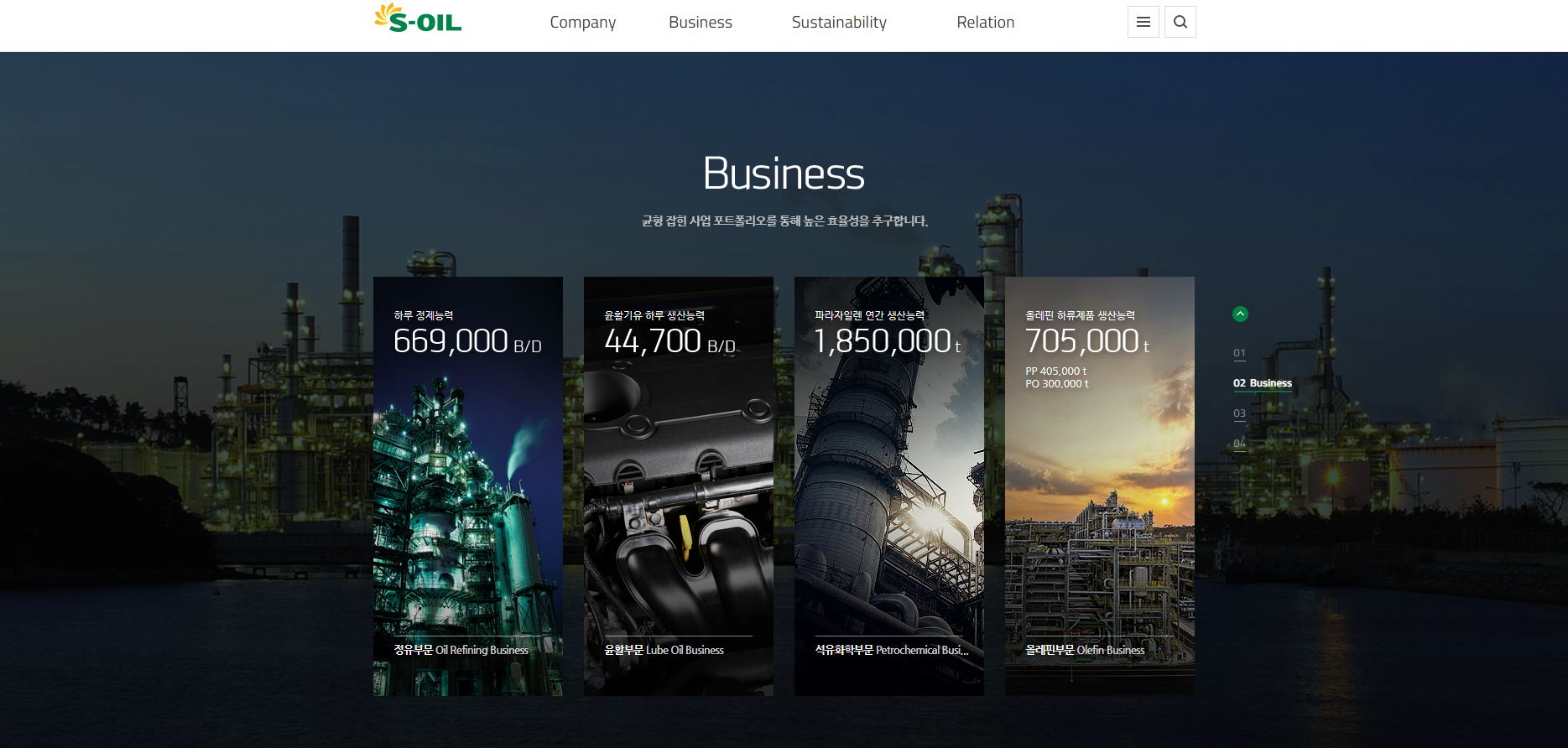
Task: Click the S-OIL logo
Action: [418, 18]
